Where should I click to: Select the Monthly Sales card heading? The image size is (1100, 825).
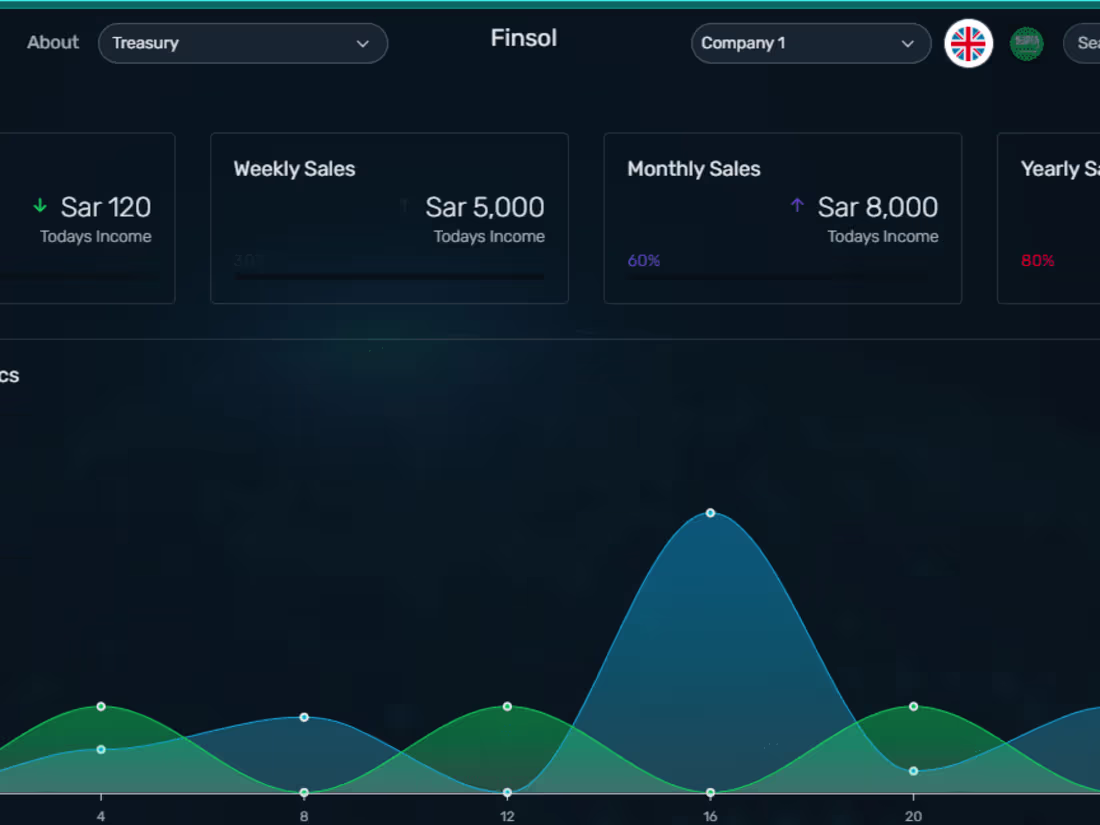tap(693, 169)
